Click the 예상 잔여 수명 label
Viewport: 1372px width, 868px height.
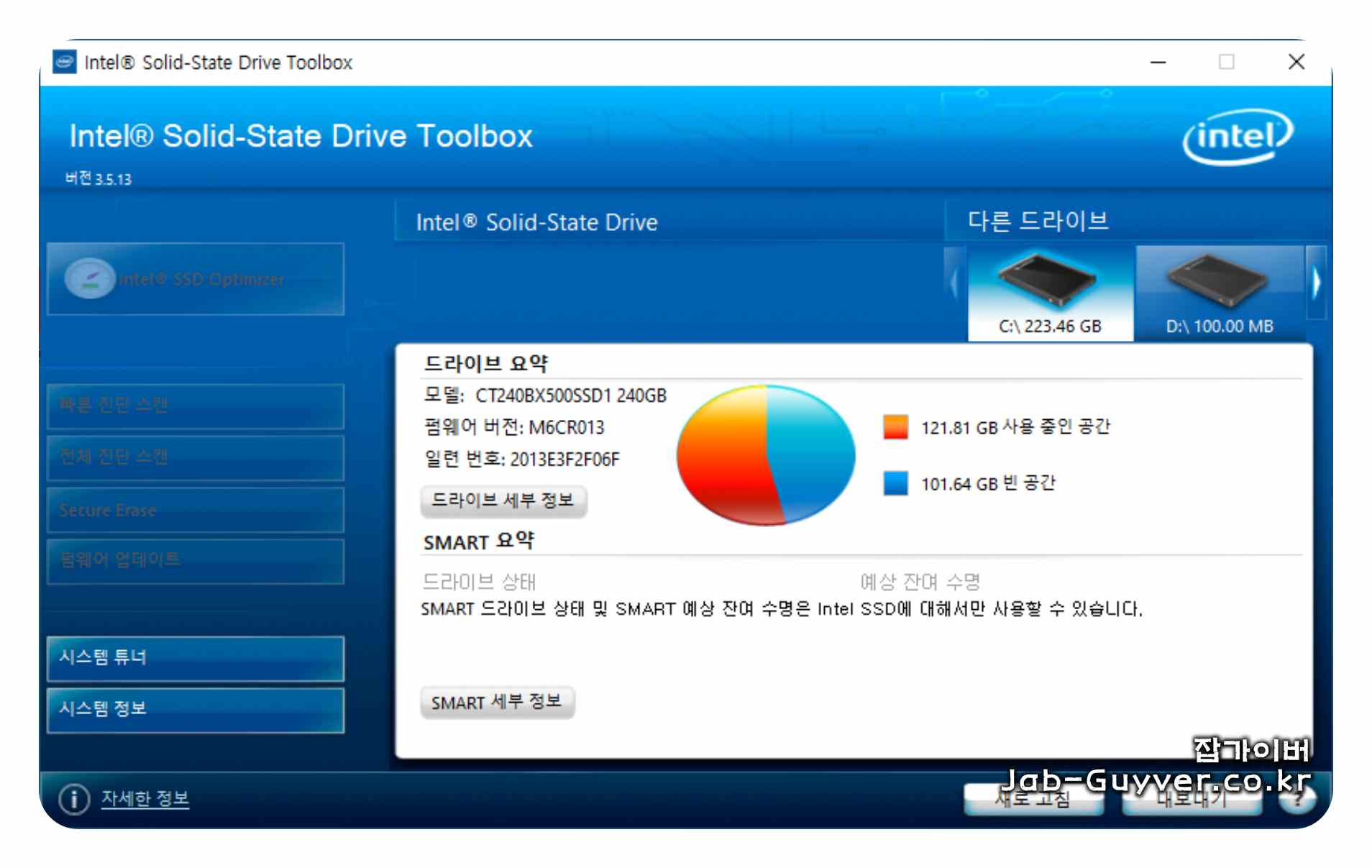point(920,581)
